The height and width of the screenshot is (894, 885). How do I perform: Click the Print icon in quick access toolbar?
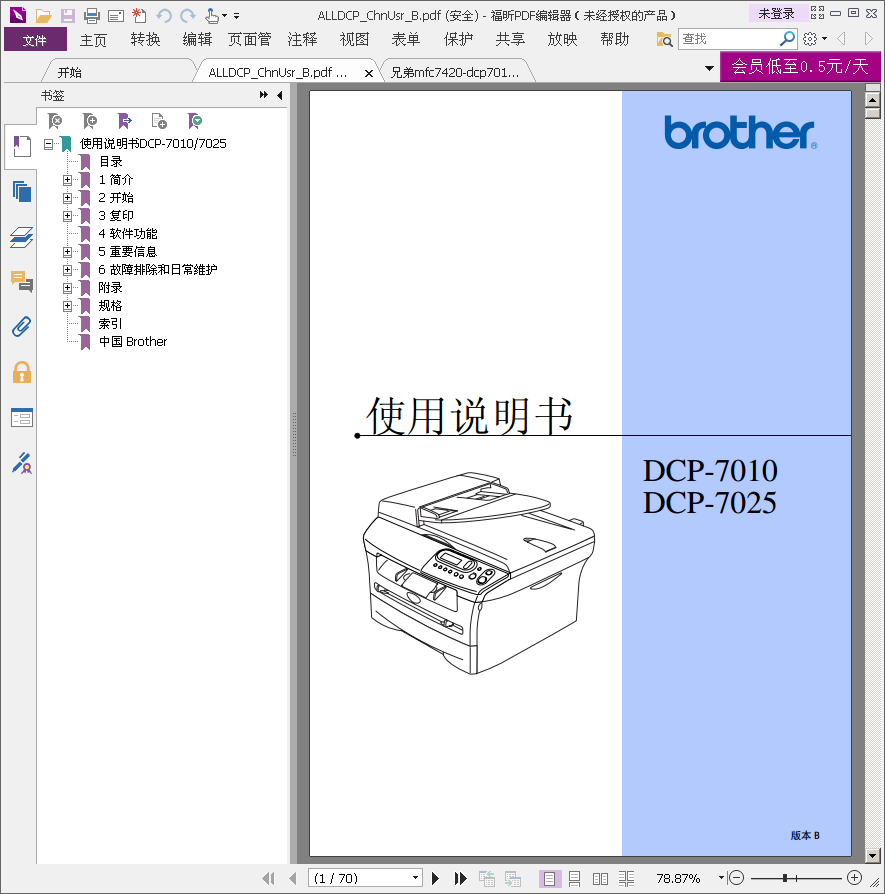point(91,16)
